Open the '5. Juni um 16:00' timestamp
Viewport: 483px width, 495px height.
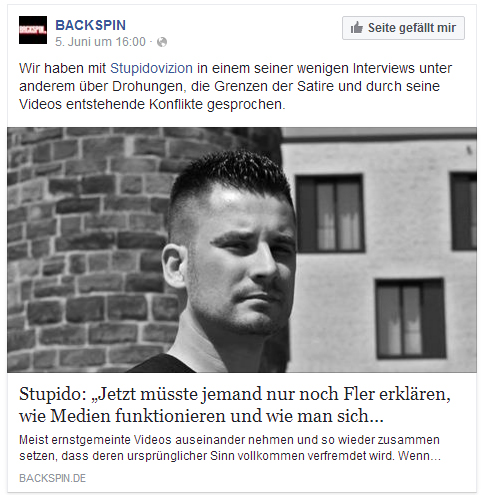100,42
